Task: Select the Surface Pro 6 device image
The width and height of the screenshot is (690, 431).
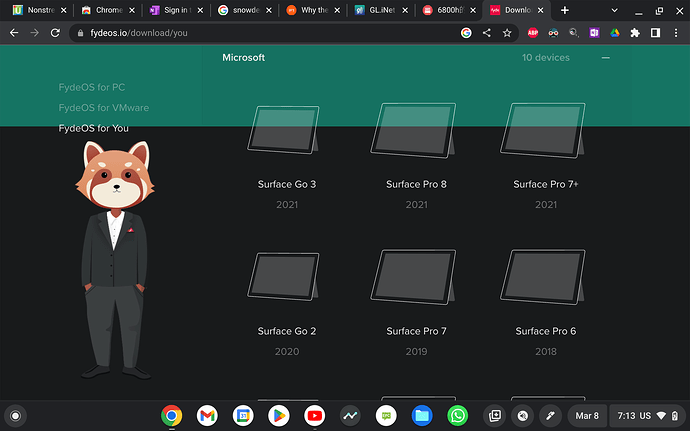Action: 543,277
